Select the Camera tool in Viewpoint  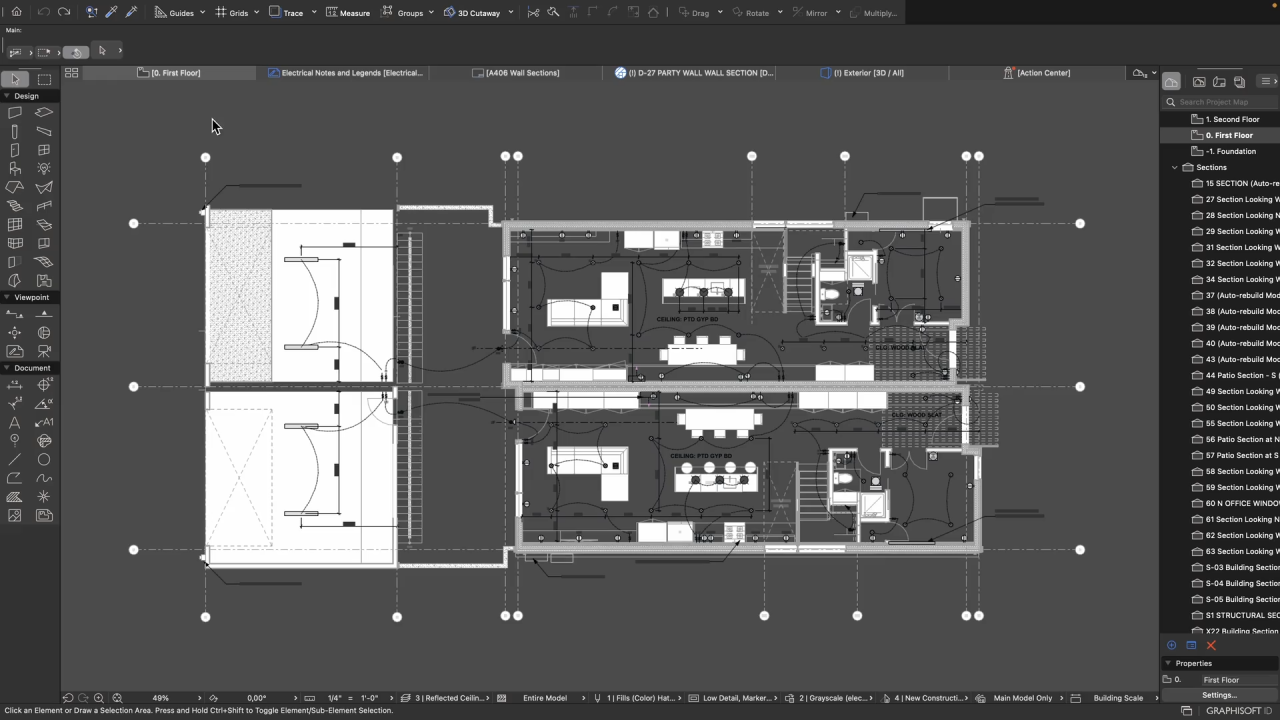pyautogui.click(x=44, y=351)
